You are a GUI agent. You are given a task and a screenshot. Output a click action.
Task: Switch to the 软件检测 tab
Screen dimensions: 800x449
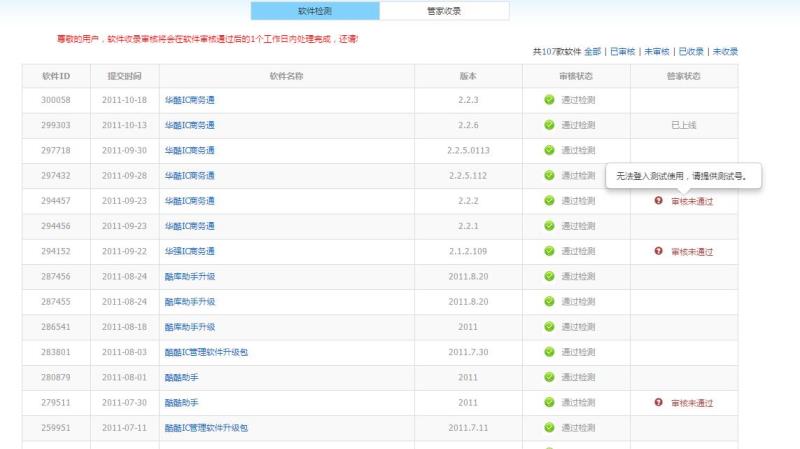(315, 11)
